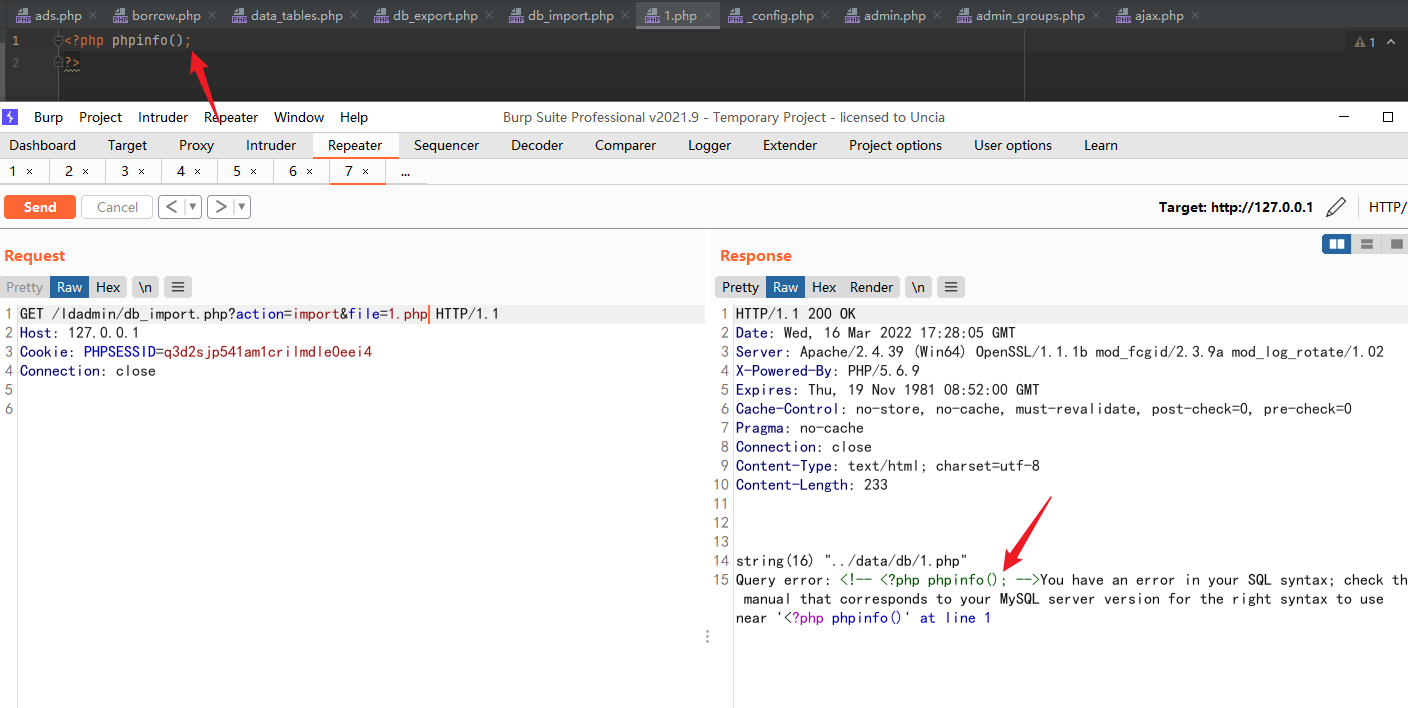Switch to the Comparer tab

625,145
